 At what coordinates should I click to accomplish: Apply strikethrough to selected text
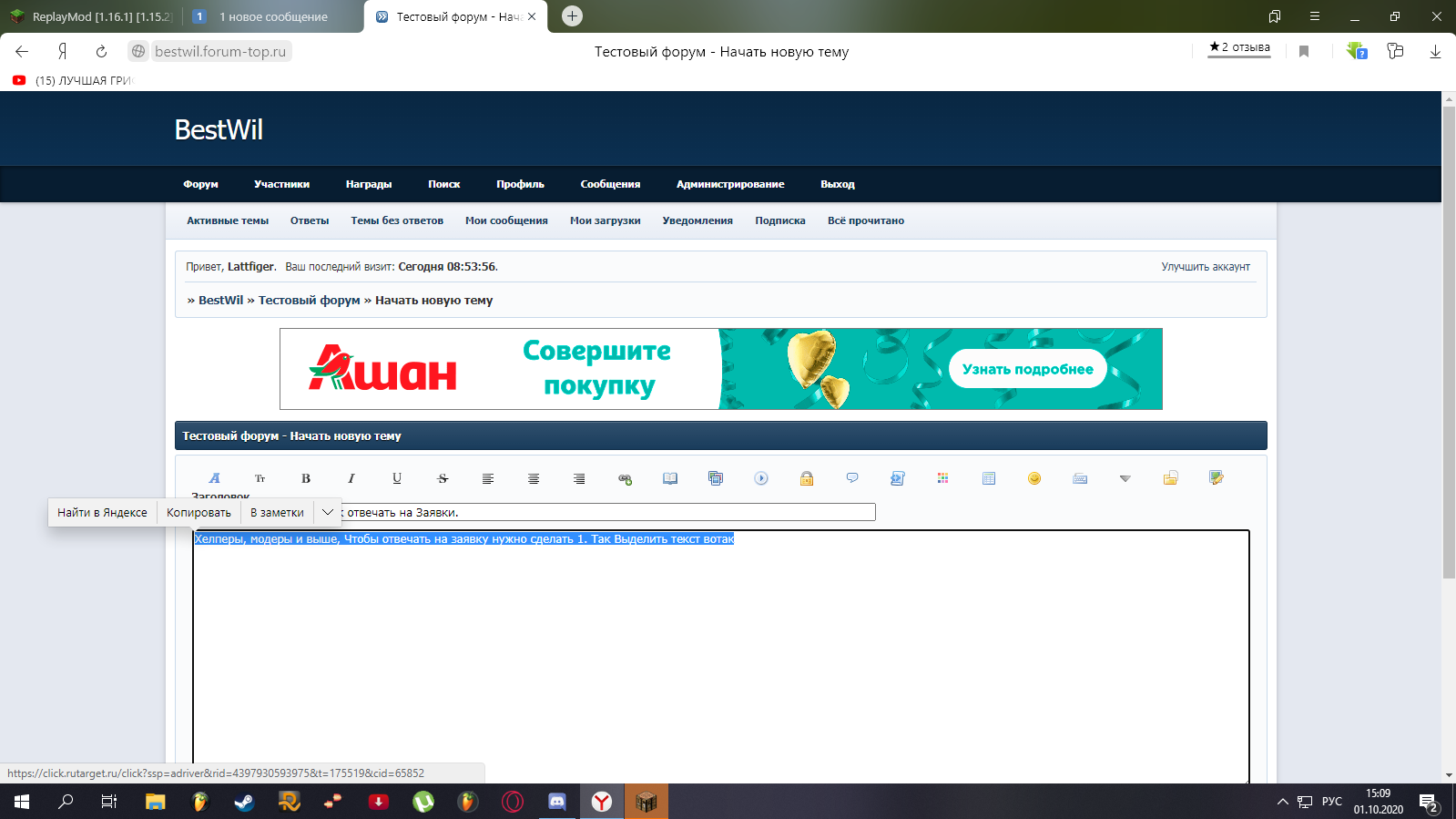click(x=443, y=478)
